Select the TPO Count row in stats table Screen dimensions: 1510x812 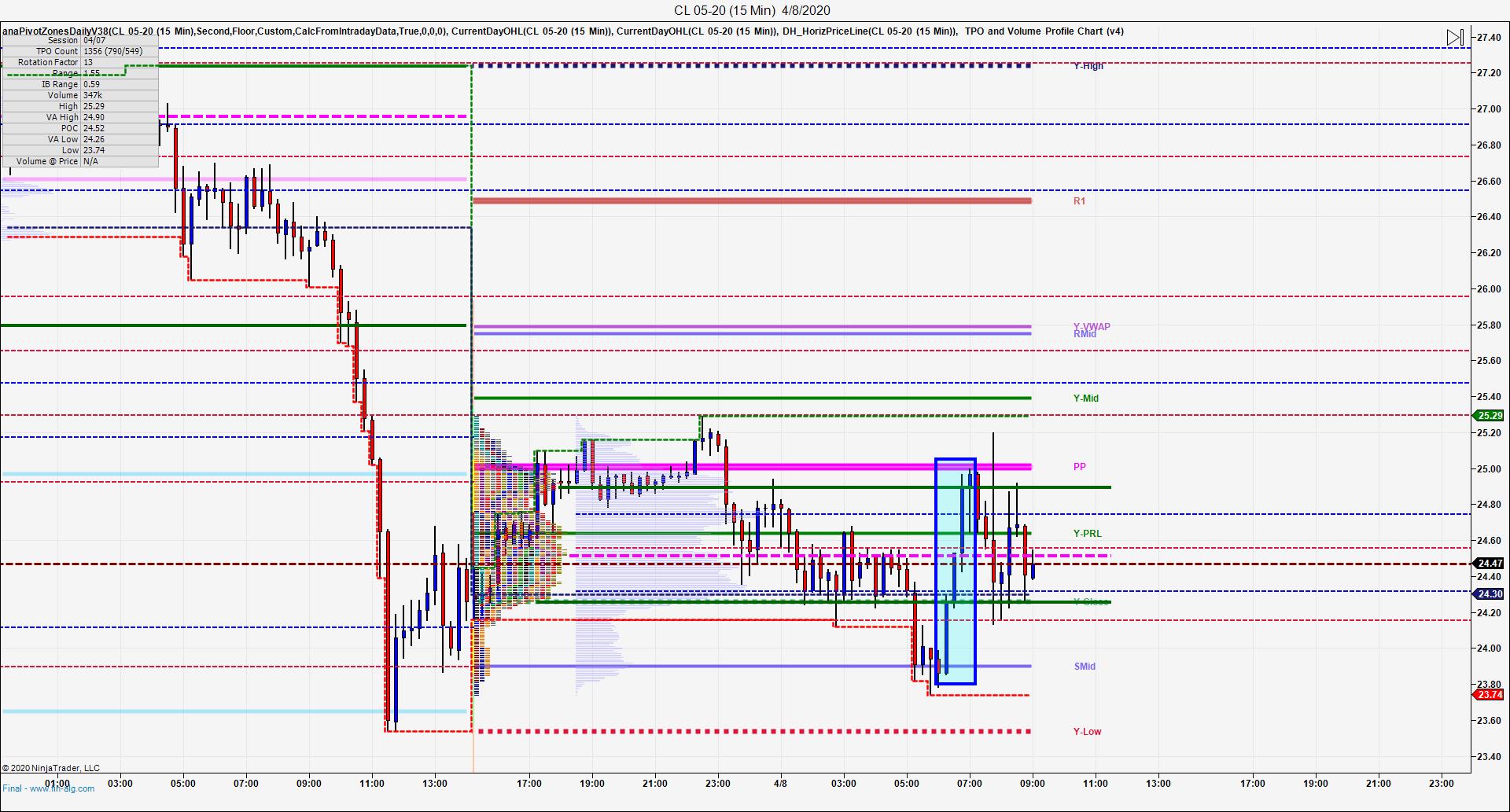(x=80, y=51)
